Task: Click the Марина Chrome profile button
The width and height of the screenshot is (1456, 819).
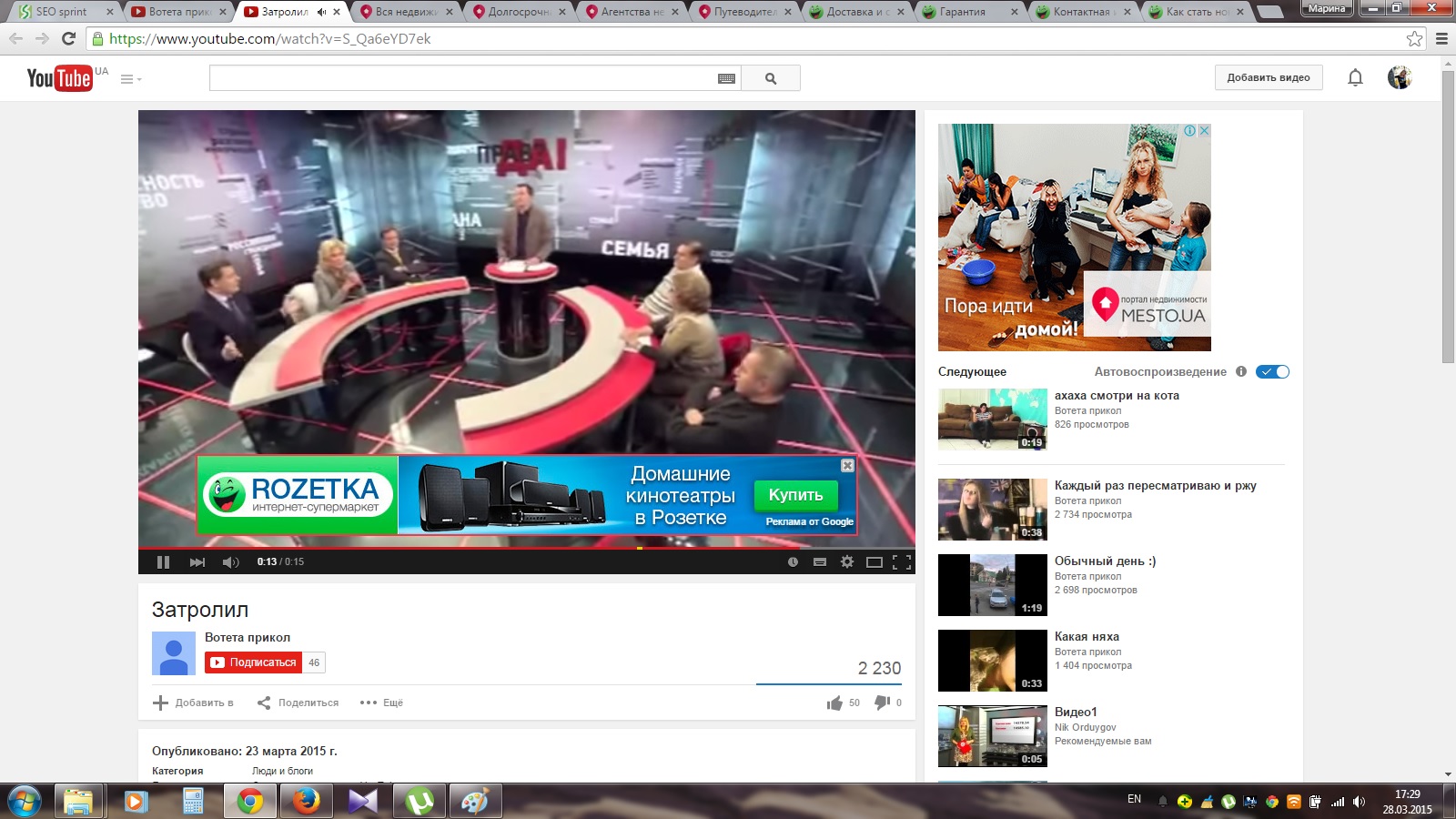Action: (1327, 8)
